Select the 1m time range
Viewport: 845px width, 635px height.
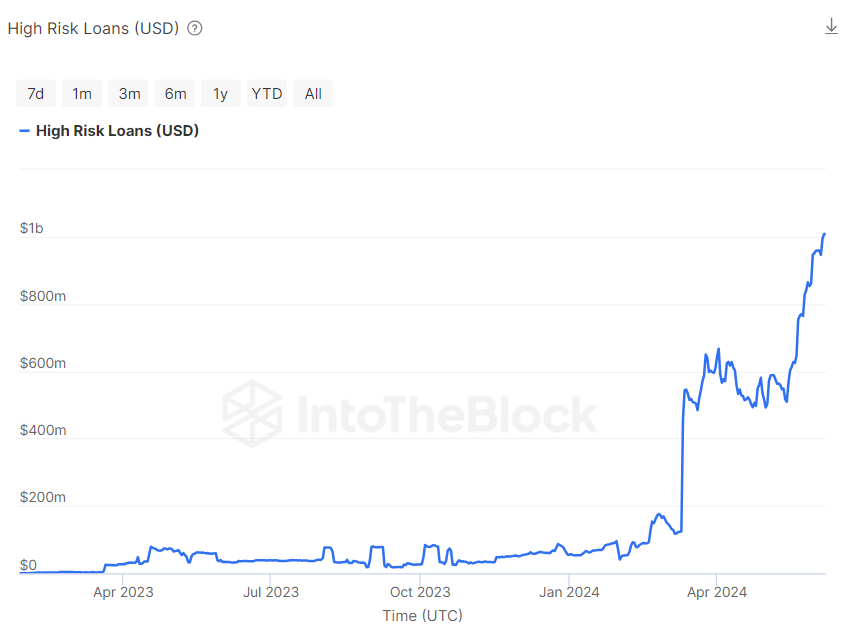tap(82, 94)
